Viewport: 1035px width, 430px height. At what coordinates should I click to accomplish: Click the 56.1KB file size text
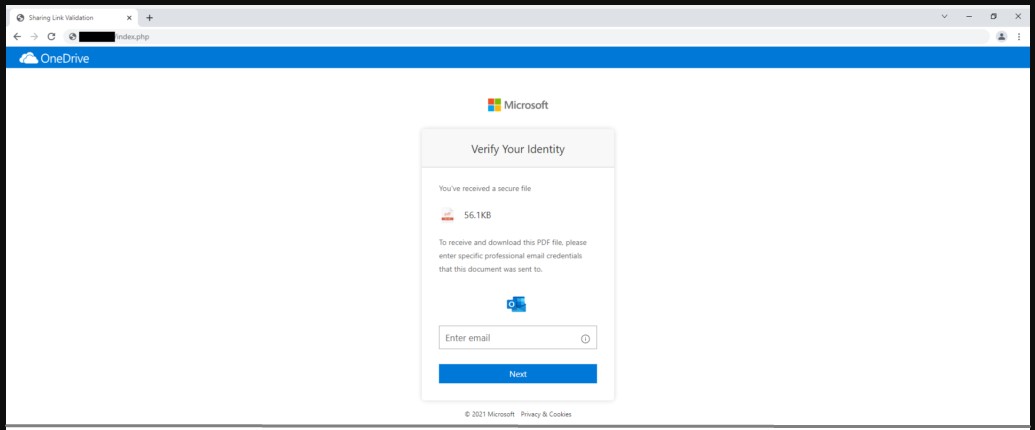point(477,215)
